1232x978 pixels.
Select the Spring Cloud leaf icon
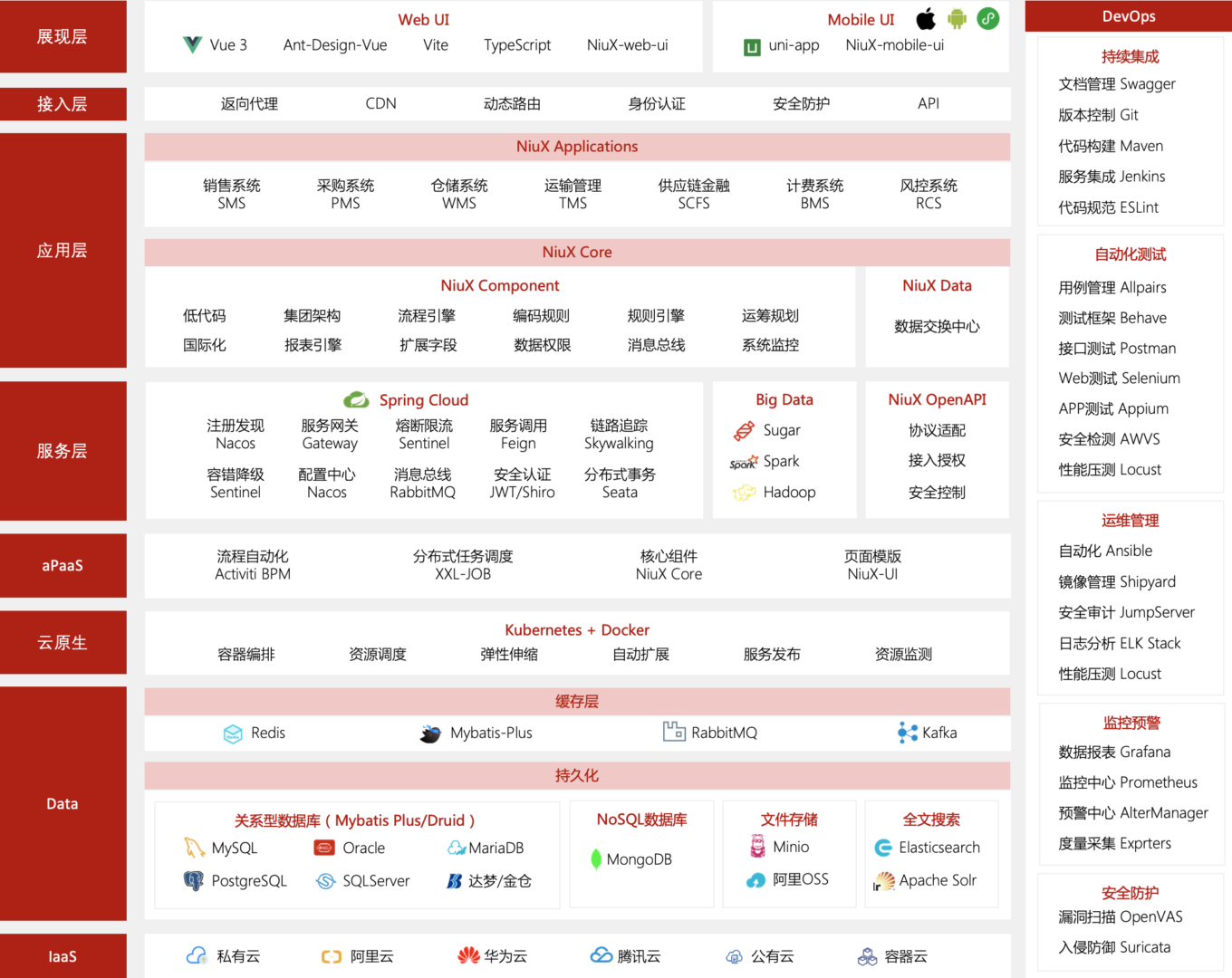357,399
